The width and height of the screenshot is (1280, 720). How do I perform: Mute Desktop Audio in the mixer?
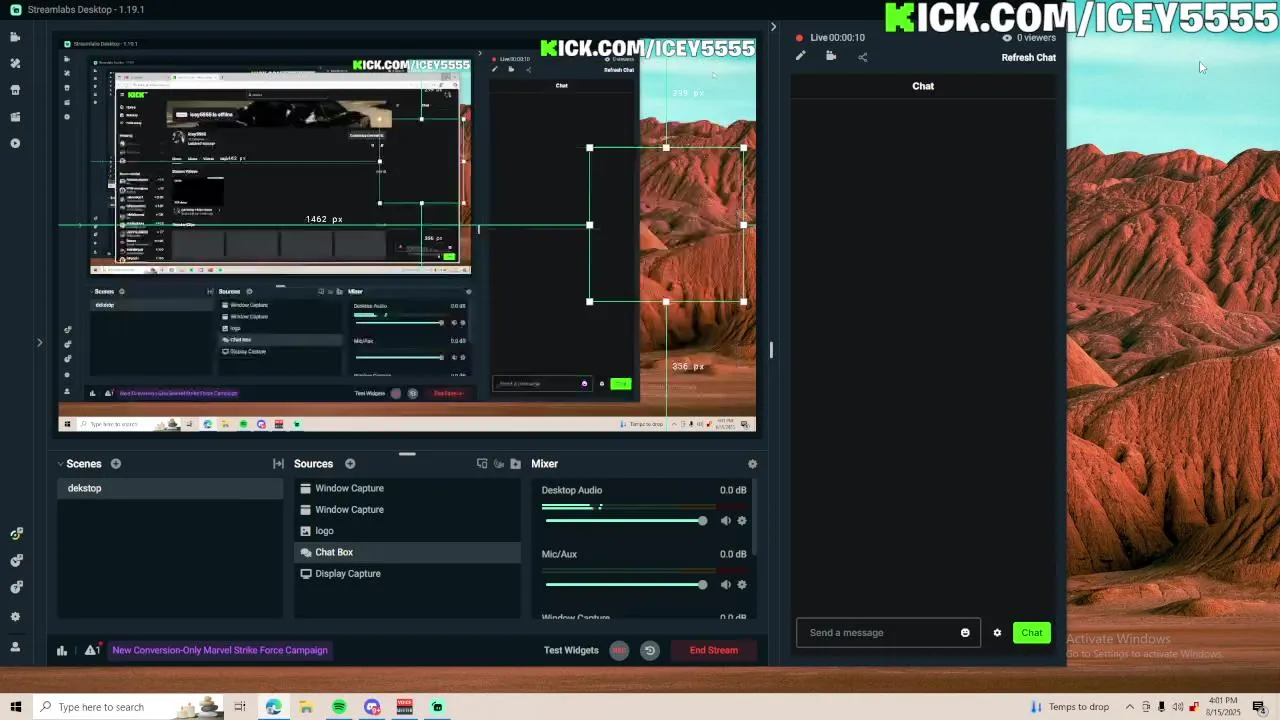click(x=726, y=521)
